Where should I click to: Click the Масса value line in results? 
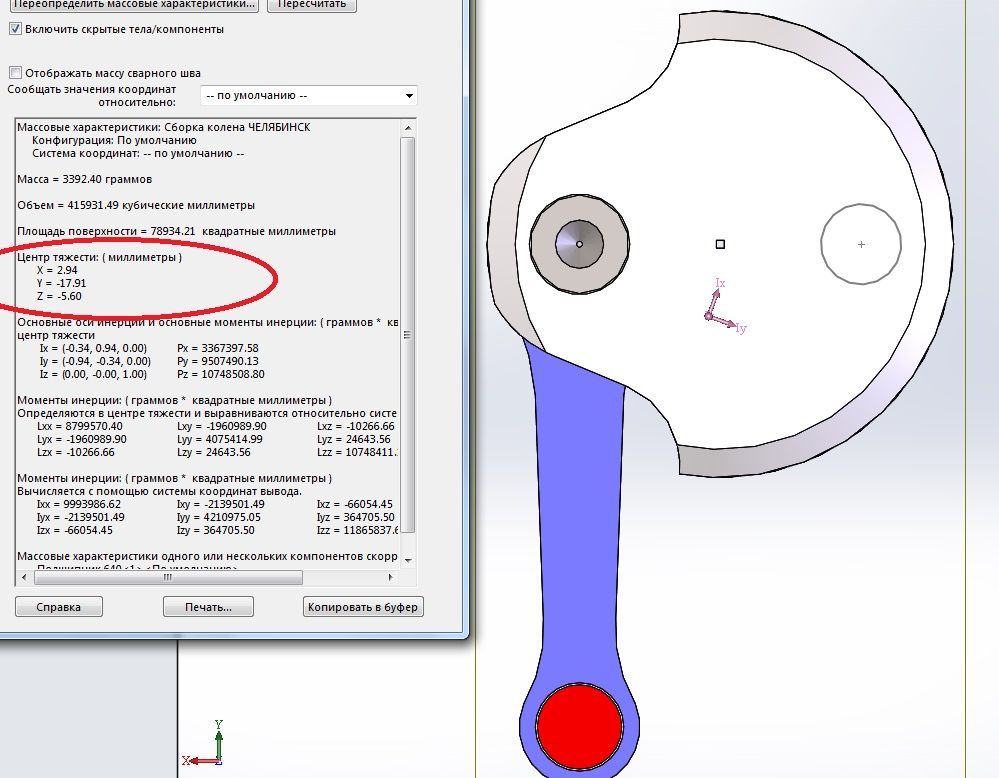pos(85,179)
